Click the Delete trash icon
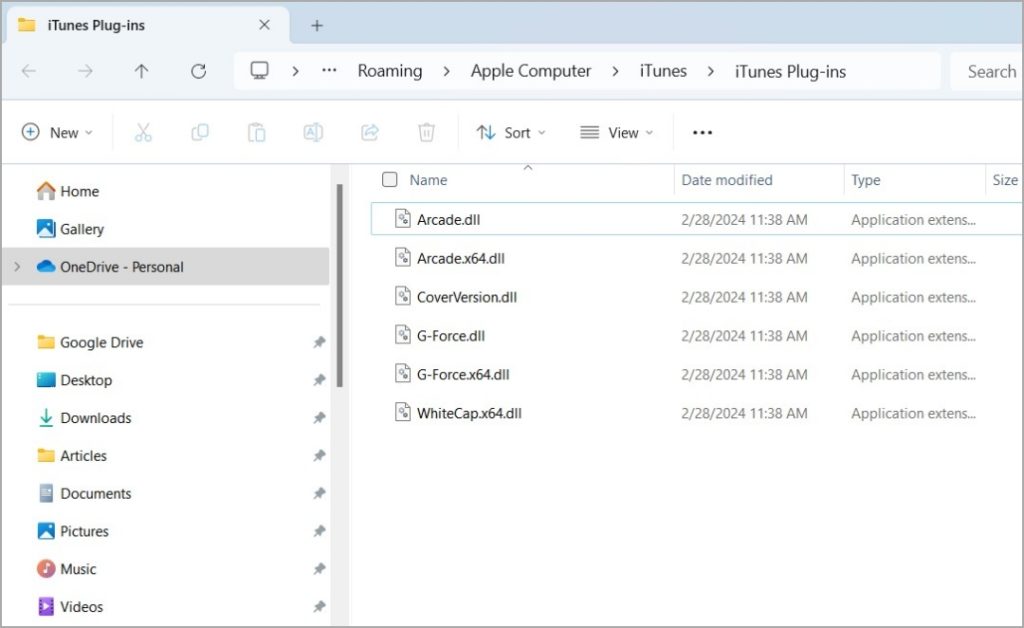Viewport: 1024px width, 628px height. (426, 132)
